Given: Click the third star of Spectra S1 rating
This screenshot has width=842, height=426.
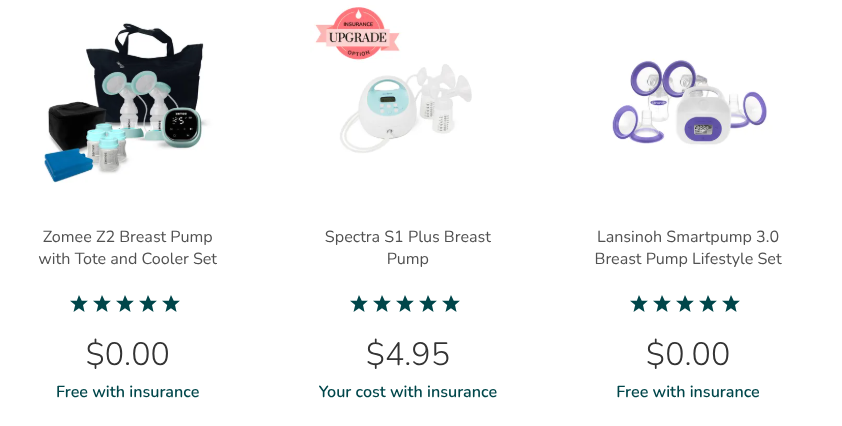Looking at the screenshot, I should click(405, 304).
